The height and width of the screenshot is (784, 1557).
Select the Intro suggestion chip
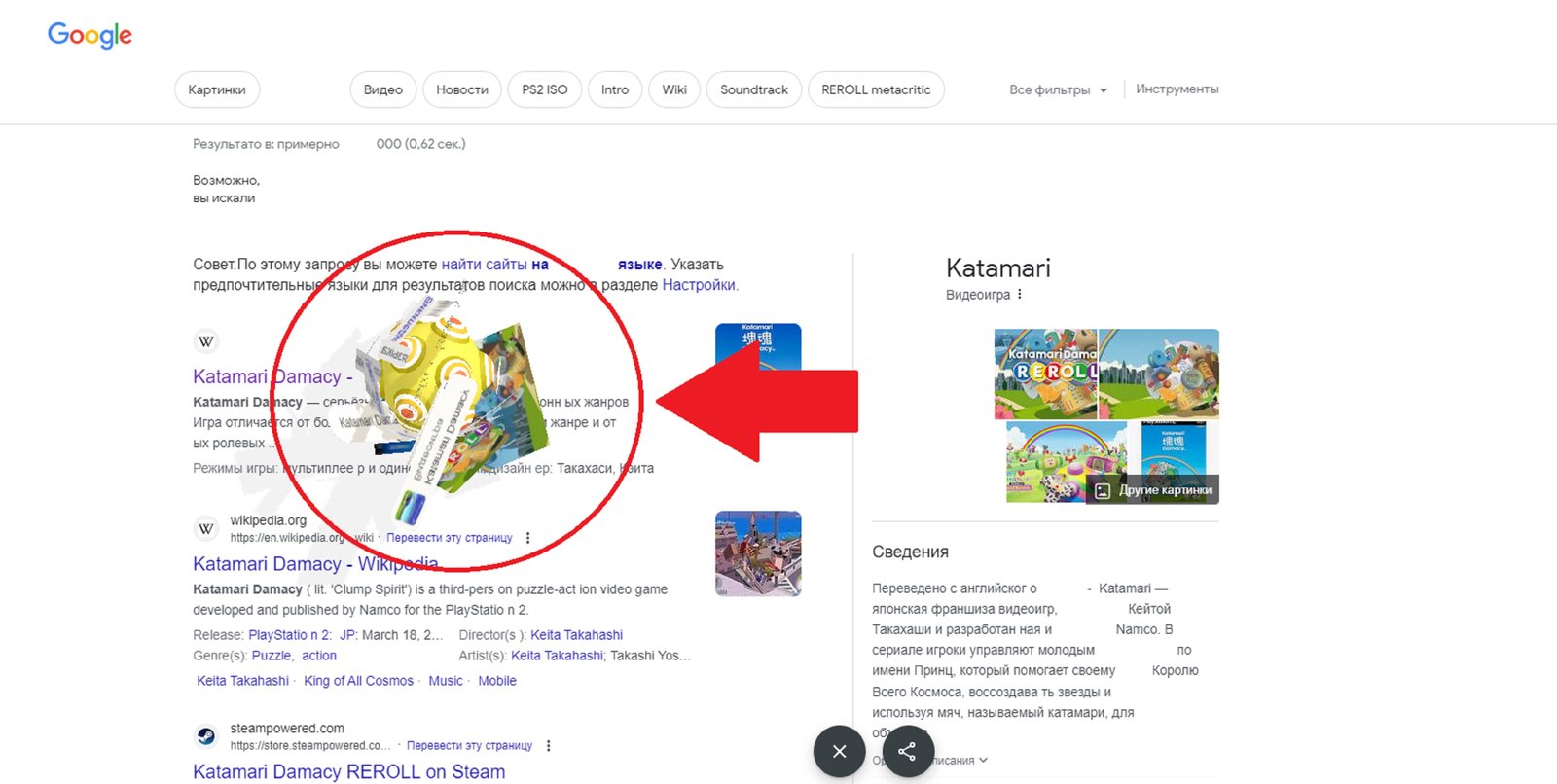coord(615,89)
